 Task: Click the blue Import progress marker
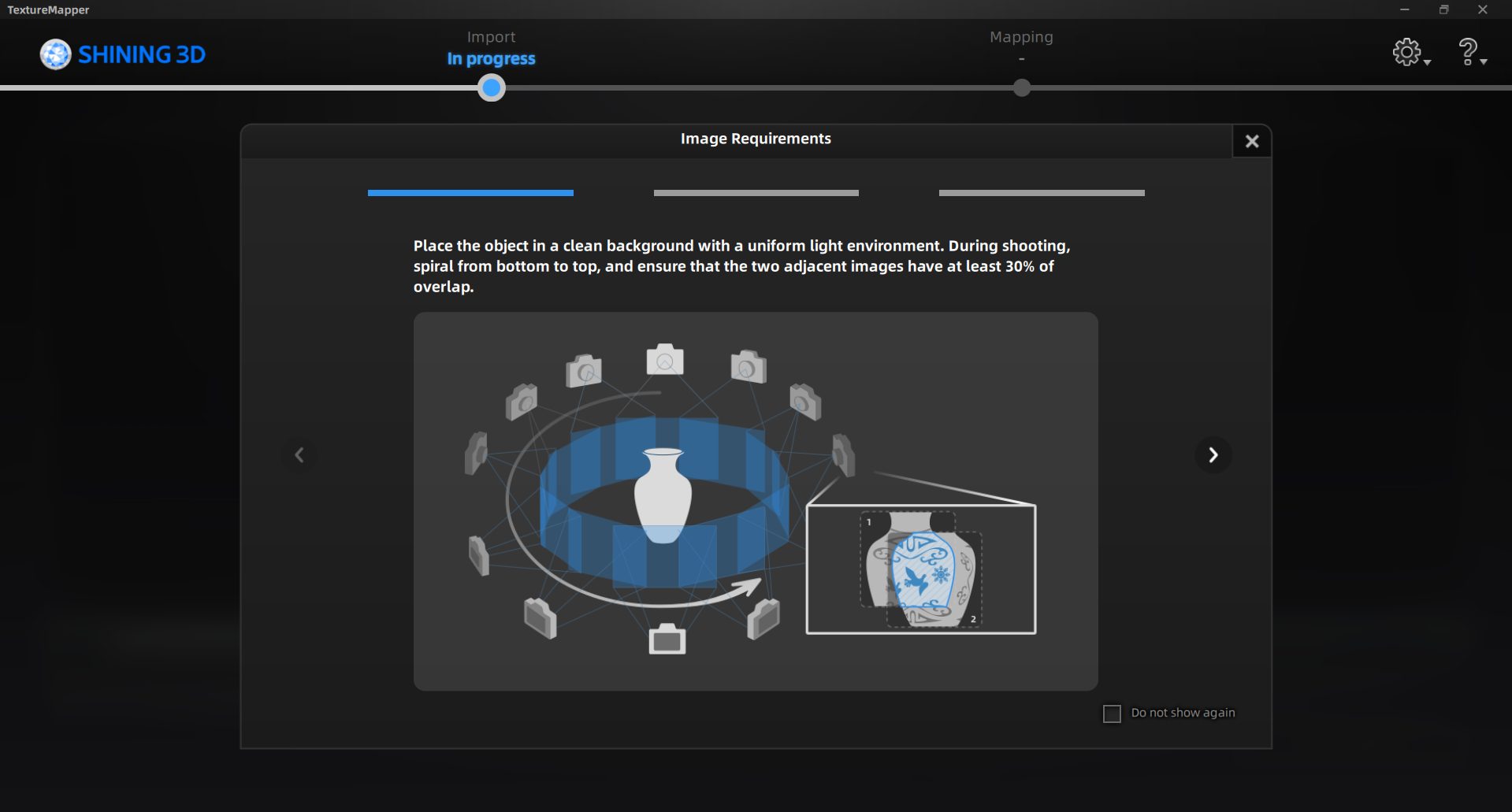pos(492,88)
